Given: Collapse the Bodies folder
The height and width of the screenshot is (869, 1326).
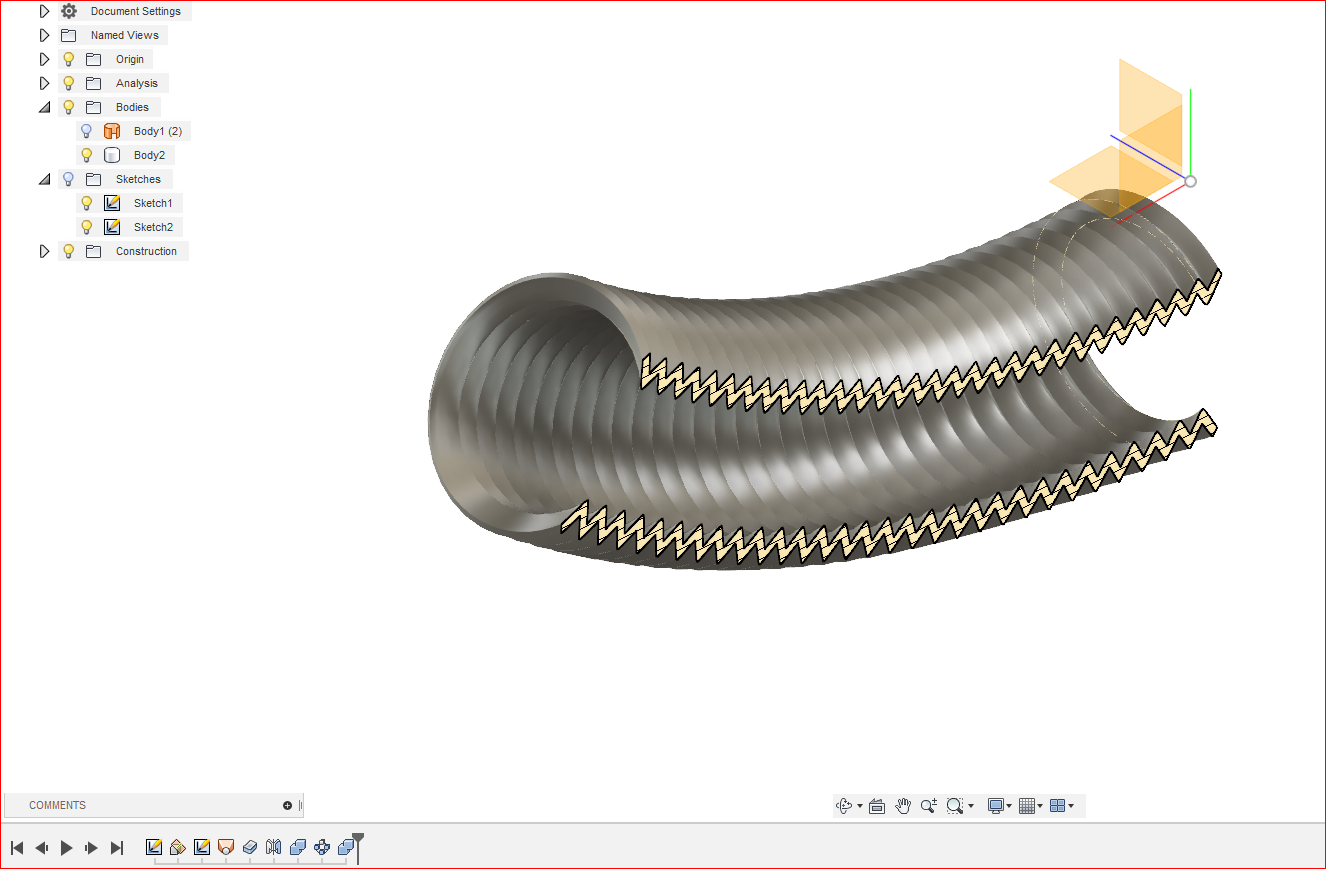Looking at the screenshot, I should [44, 107].
